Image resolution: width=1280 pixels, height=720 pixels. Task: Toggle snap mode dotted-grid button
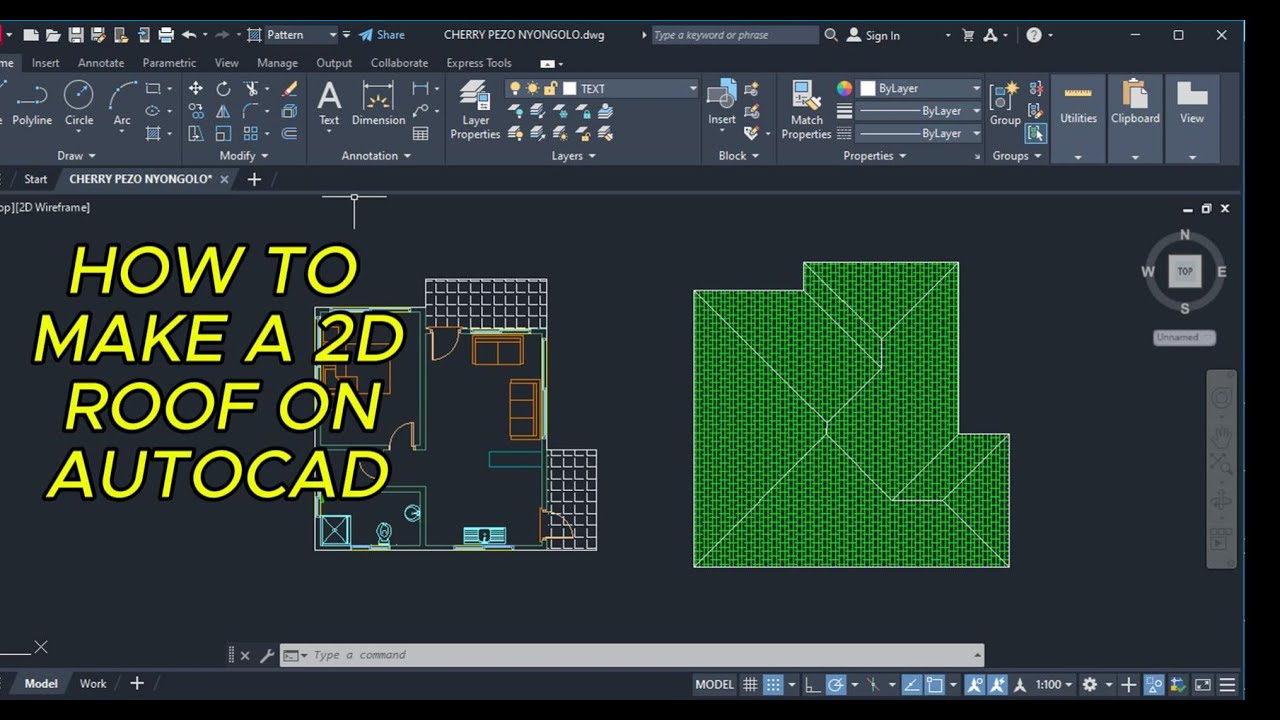click(x=773, y=685)
